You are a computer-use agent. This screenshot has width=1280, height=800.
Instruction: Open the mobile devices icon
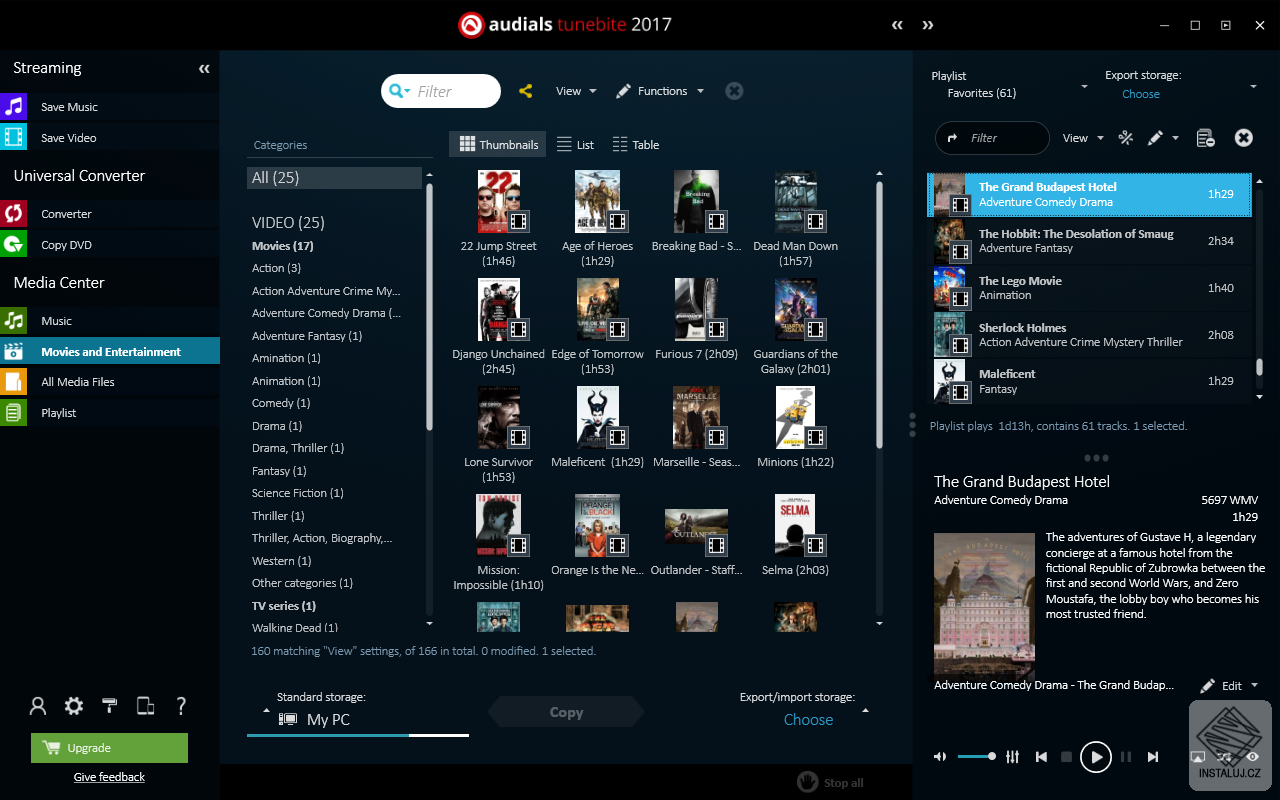pos(145,706)
